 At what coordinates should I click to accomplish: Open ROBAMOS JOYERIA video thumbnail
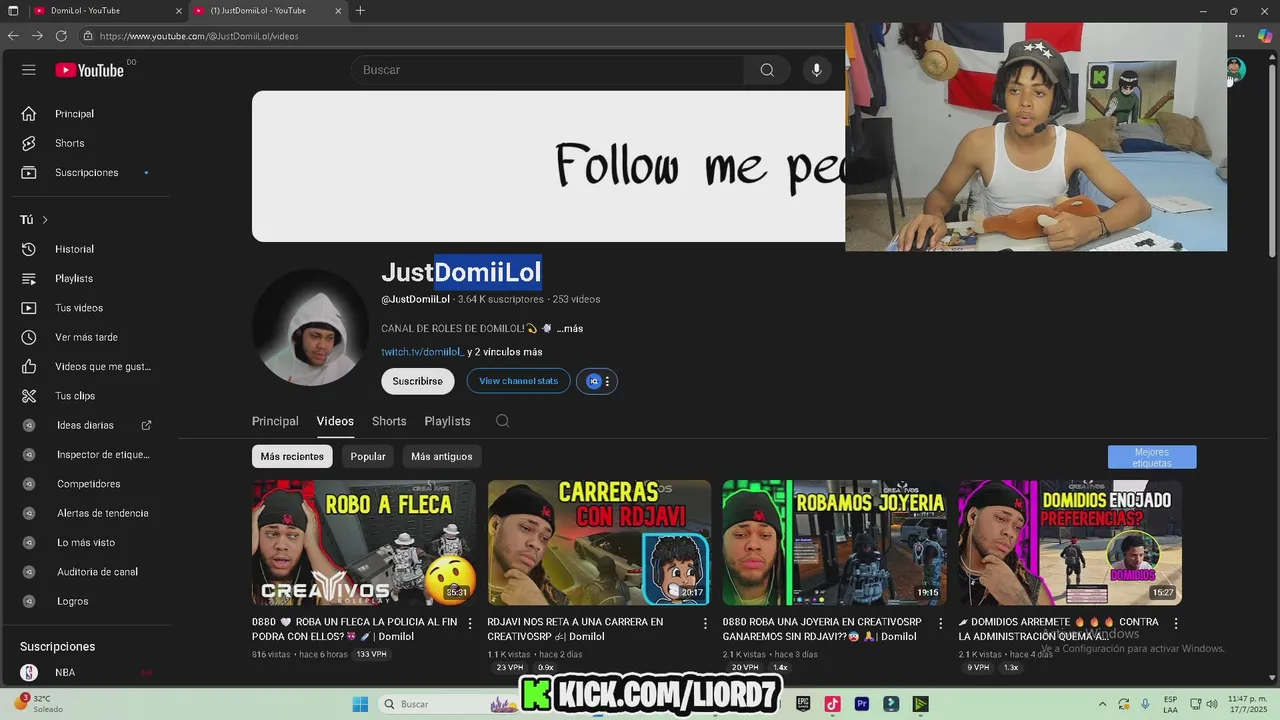point(834,543)
